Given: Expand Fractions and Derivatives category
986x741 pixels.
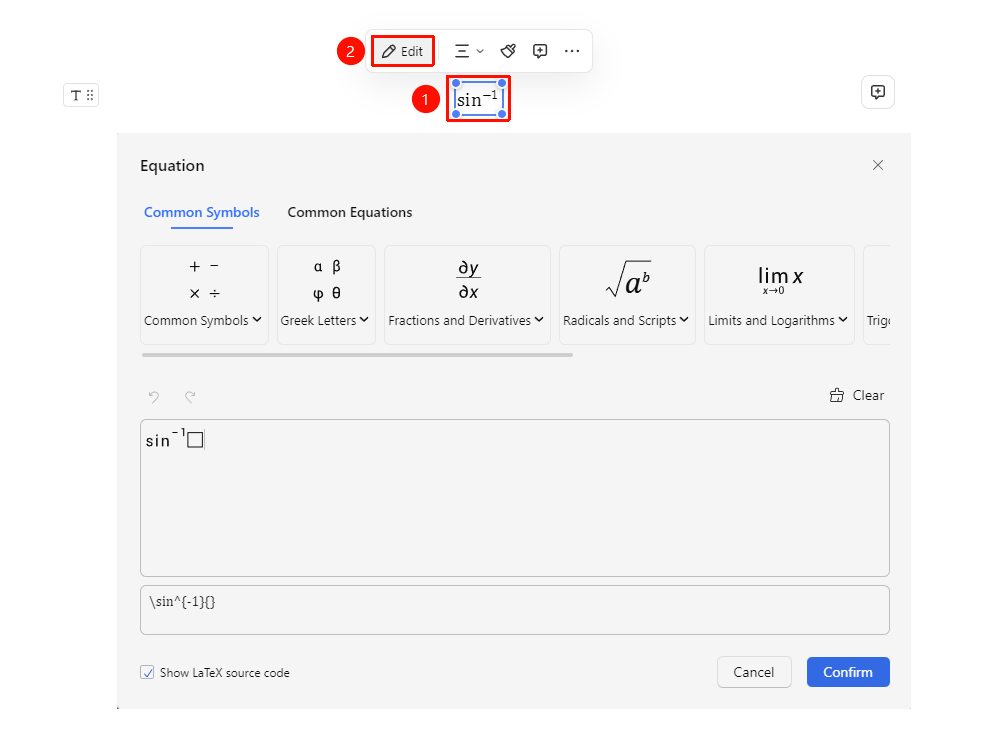Looking at the screenshot, I should pos(467,294).
